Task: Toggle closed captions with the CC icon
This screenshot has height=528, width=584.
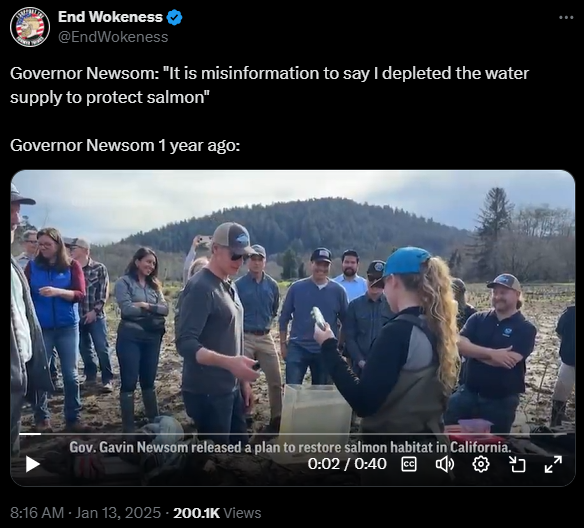Action: click(x=409, y=464)
